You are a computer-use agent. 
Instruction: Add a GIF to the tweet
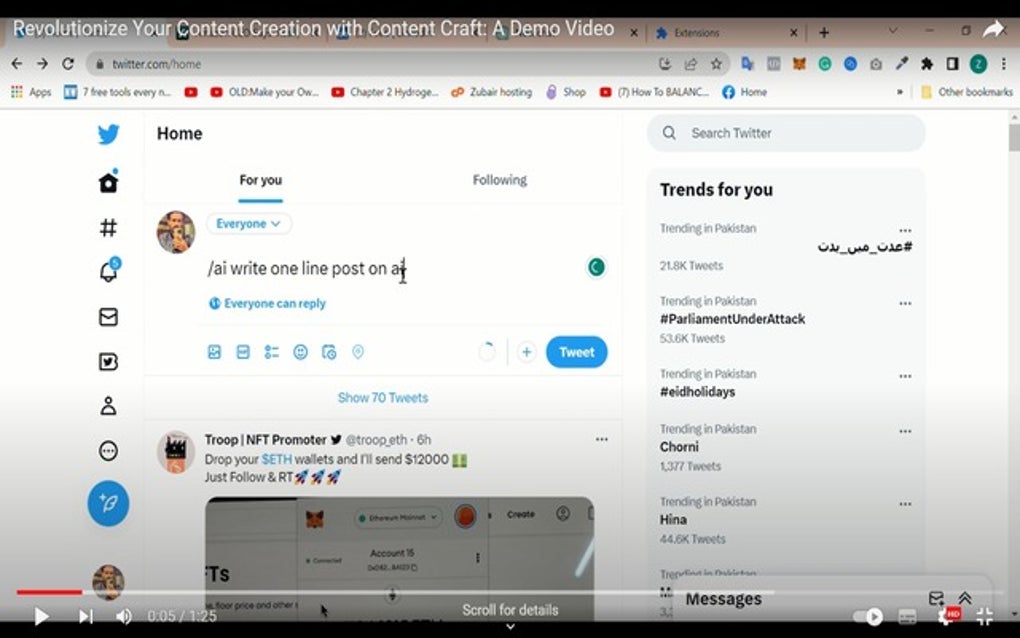pos(243,352)
